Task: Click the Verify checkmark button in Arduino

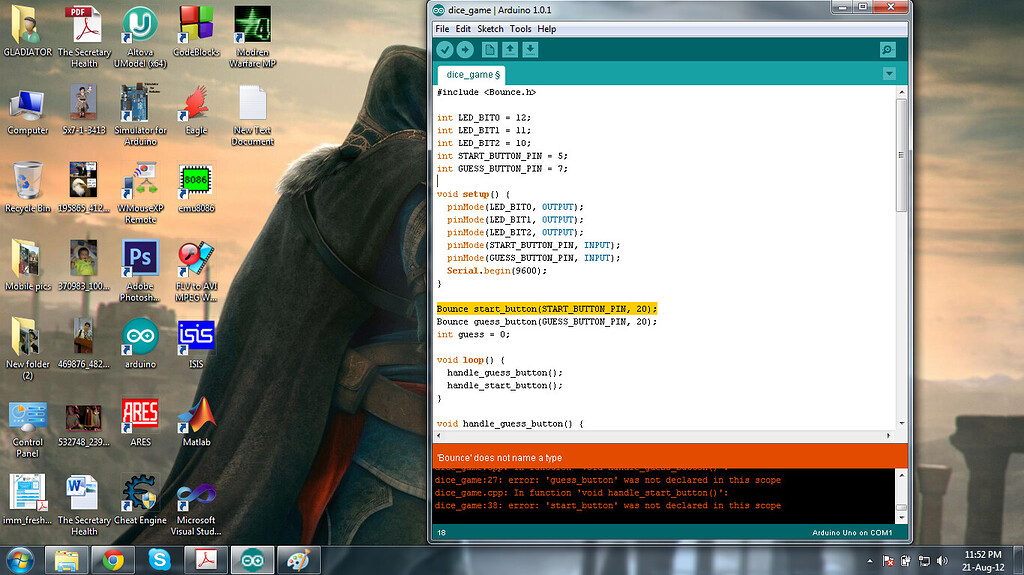Action: 444,50
